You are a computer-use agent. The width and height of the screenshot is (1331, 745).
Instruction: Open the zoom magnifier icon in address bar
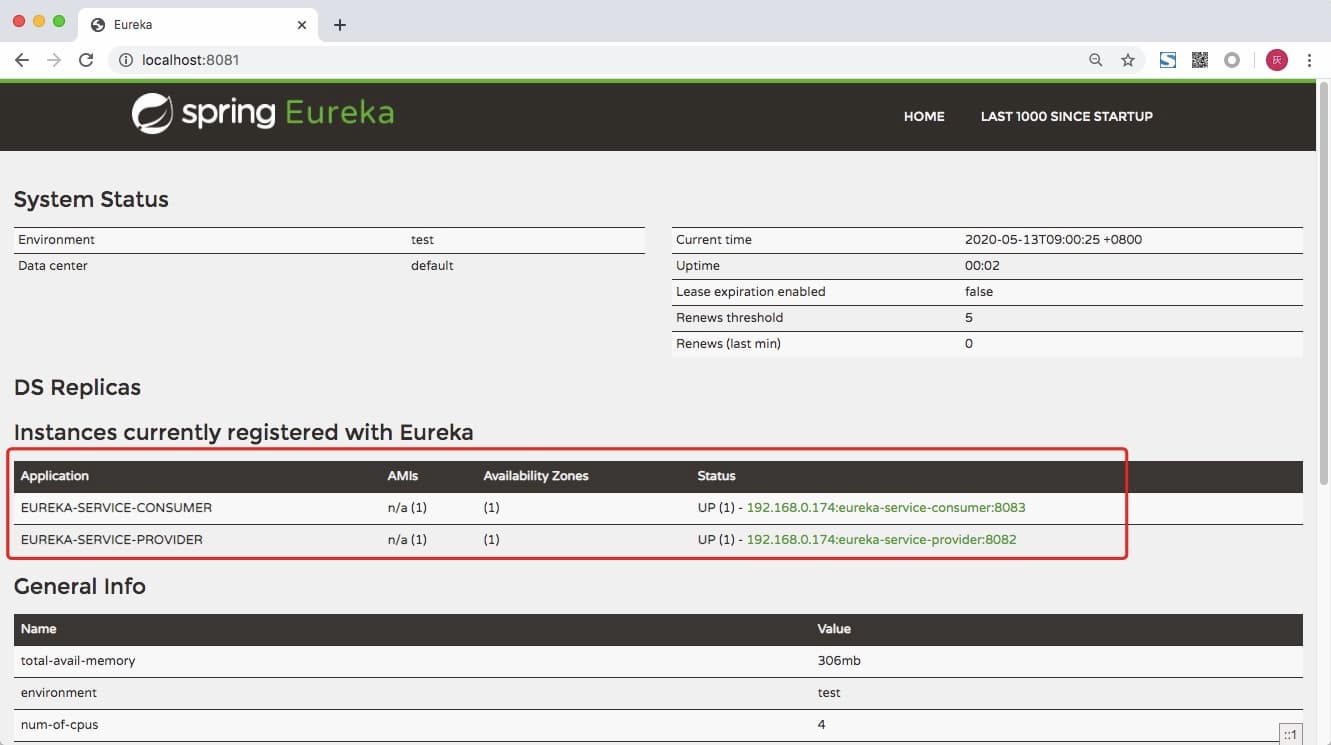point(1096,60)
